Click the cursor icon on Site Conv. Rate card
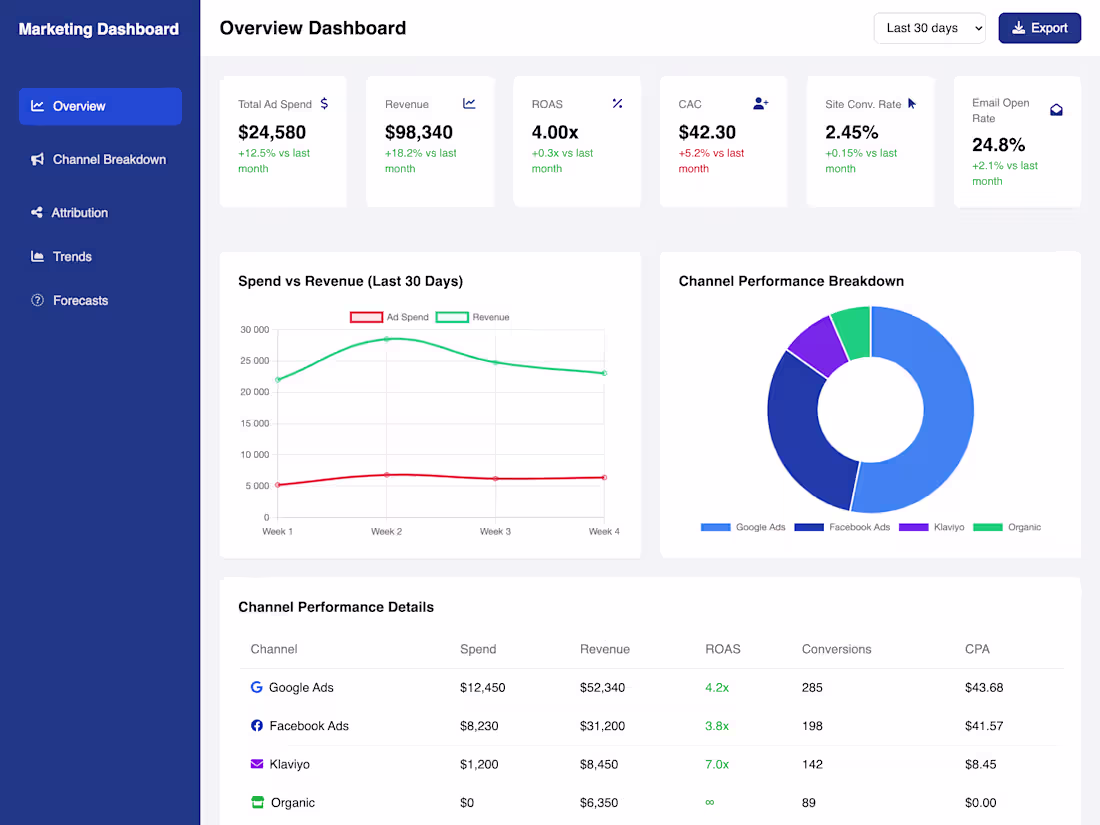Screen dimensions: 1100x825 [910, 103]
